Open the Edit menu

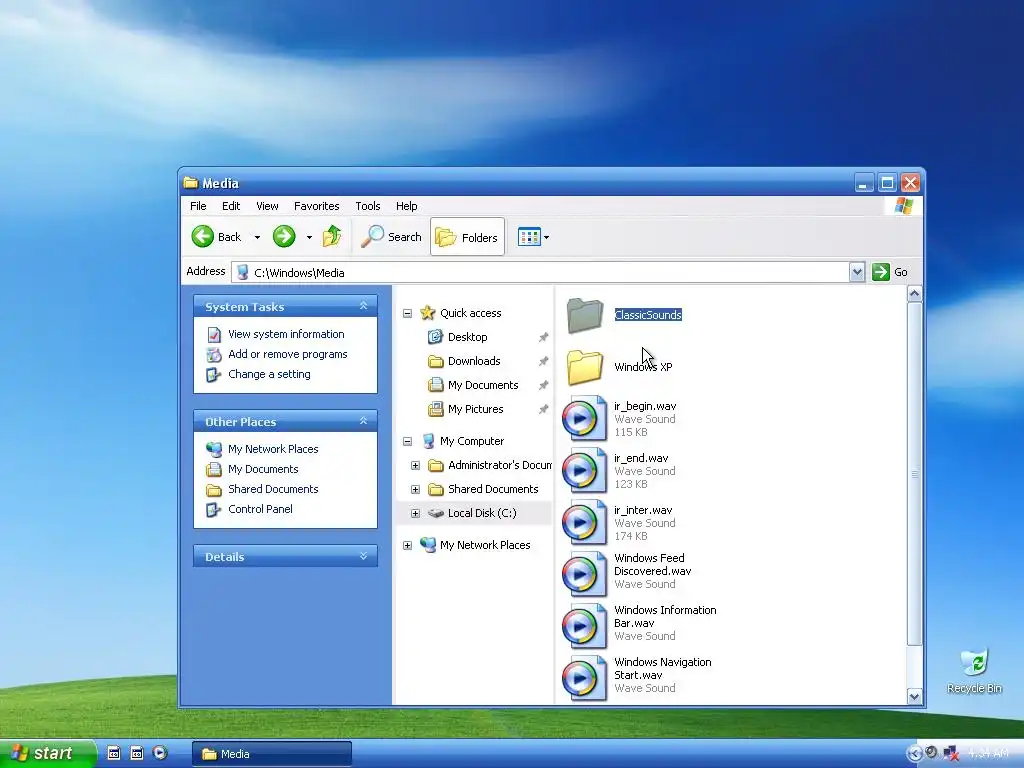tap(231, 206)
